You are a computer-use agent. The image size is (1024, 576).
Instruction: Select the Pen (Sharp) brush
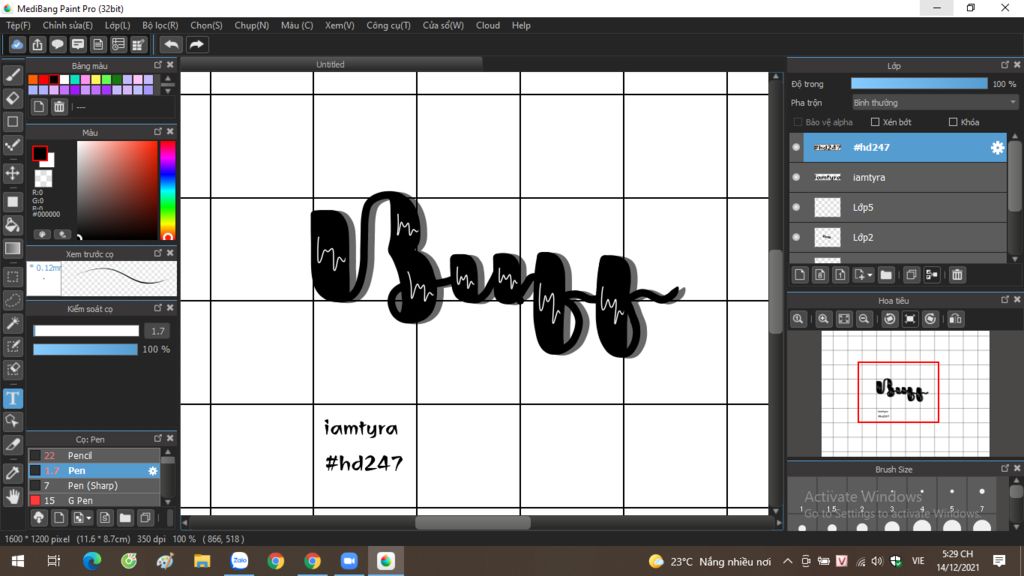point(94,486)
